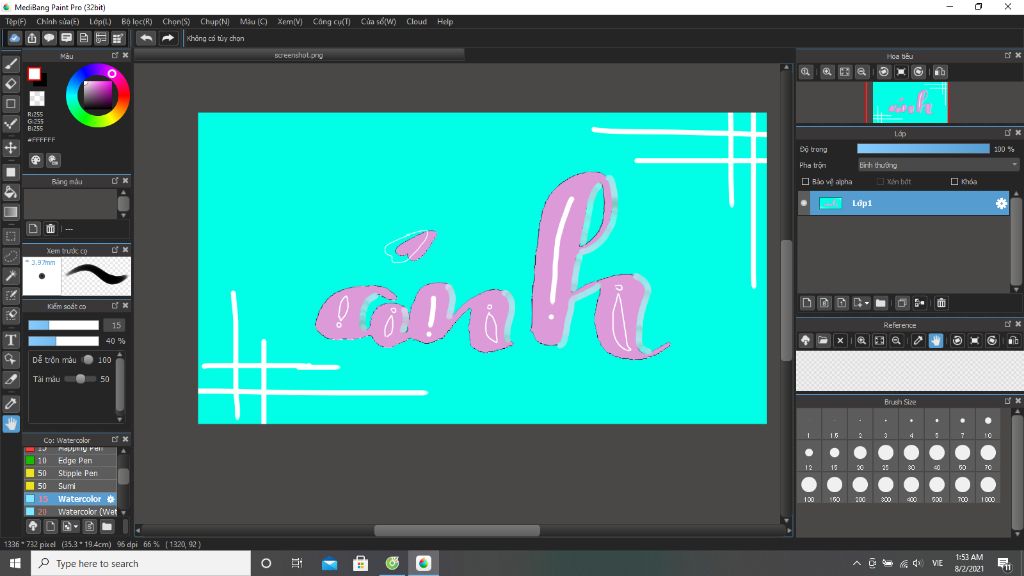This screenshot has width=1024, height=576.
Task: Open Mail app from taskbar
Action: click(x=329, y=563)
